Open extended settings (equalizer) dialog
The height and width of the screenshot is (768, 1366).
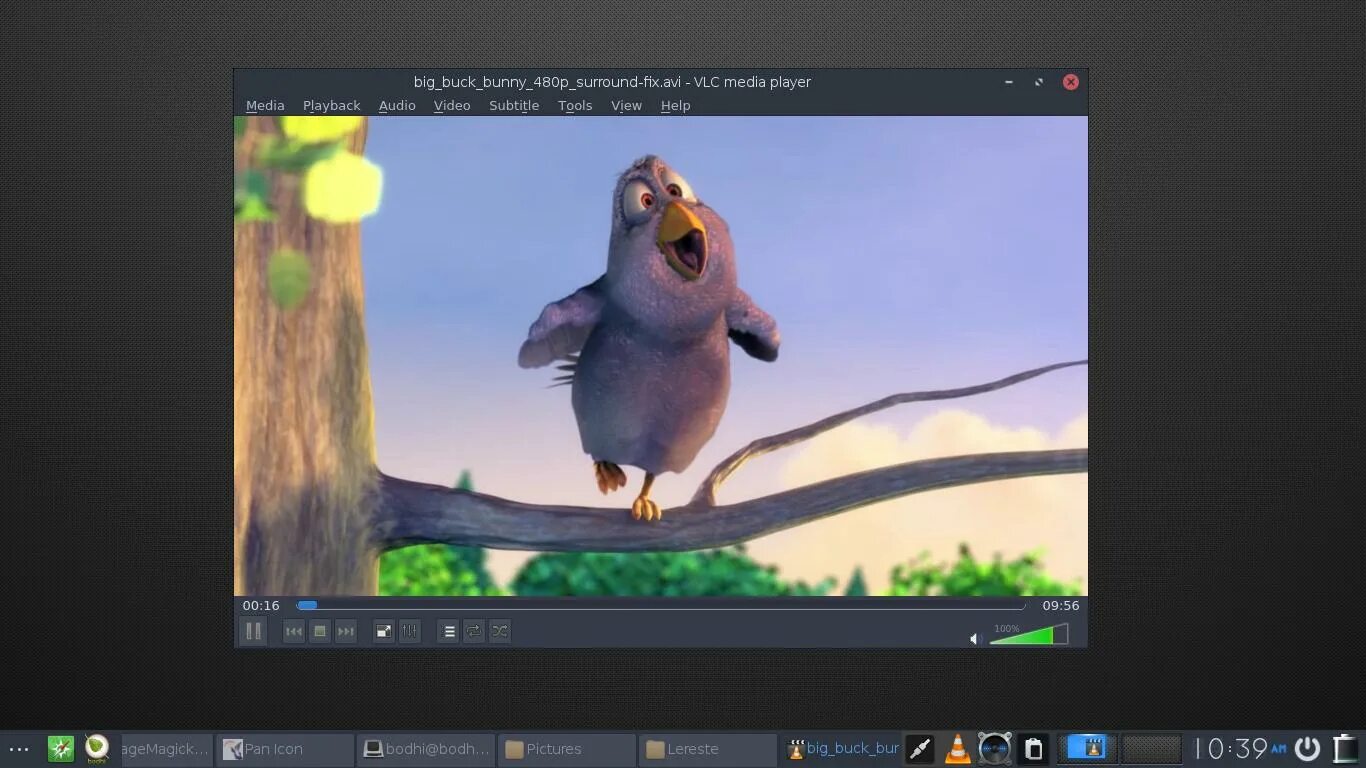click(x=409, y=631)
